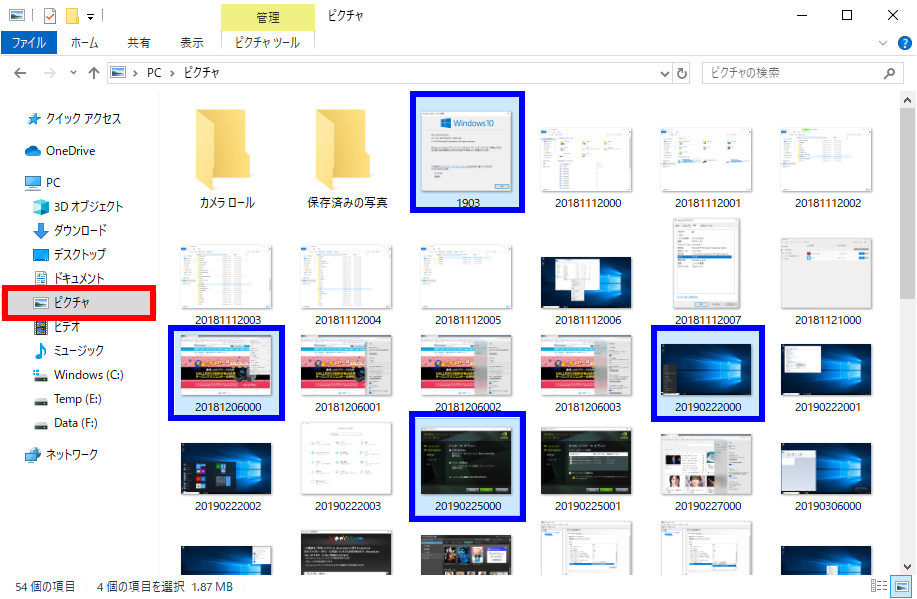Go forward with the right arrow
Image resolution: width=917 pixels, height=599 pixels.
click(x=50, y=73)
